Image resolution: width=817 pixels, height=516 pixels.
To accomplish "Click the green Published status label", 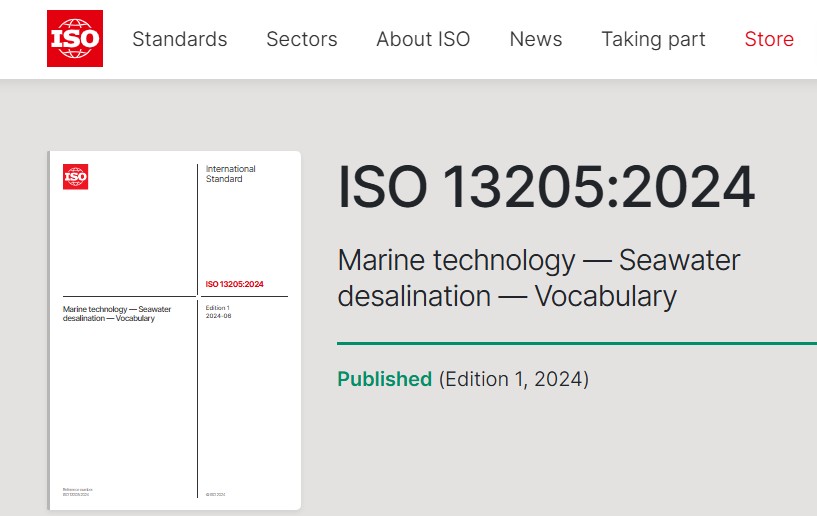I will (384, 379).
